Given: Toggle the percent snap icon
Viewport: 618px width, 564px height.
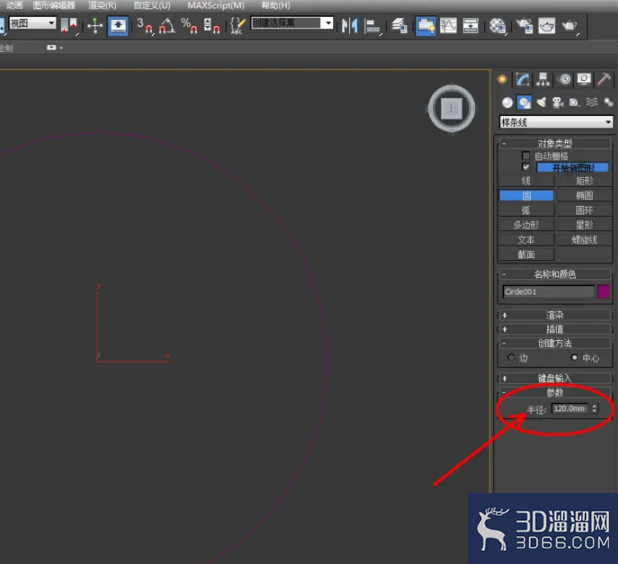Looking at the screenshot, I should pos(189,26).
